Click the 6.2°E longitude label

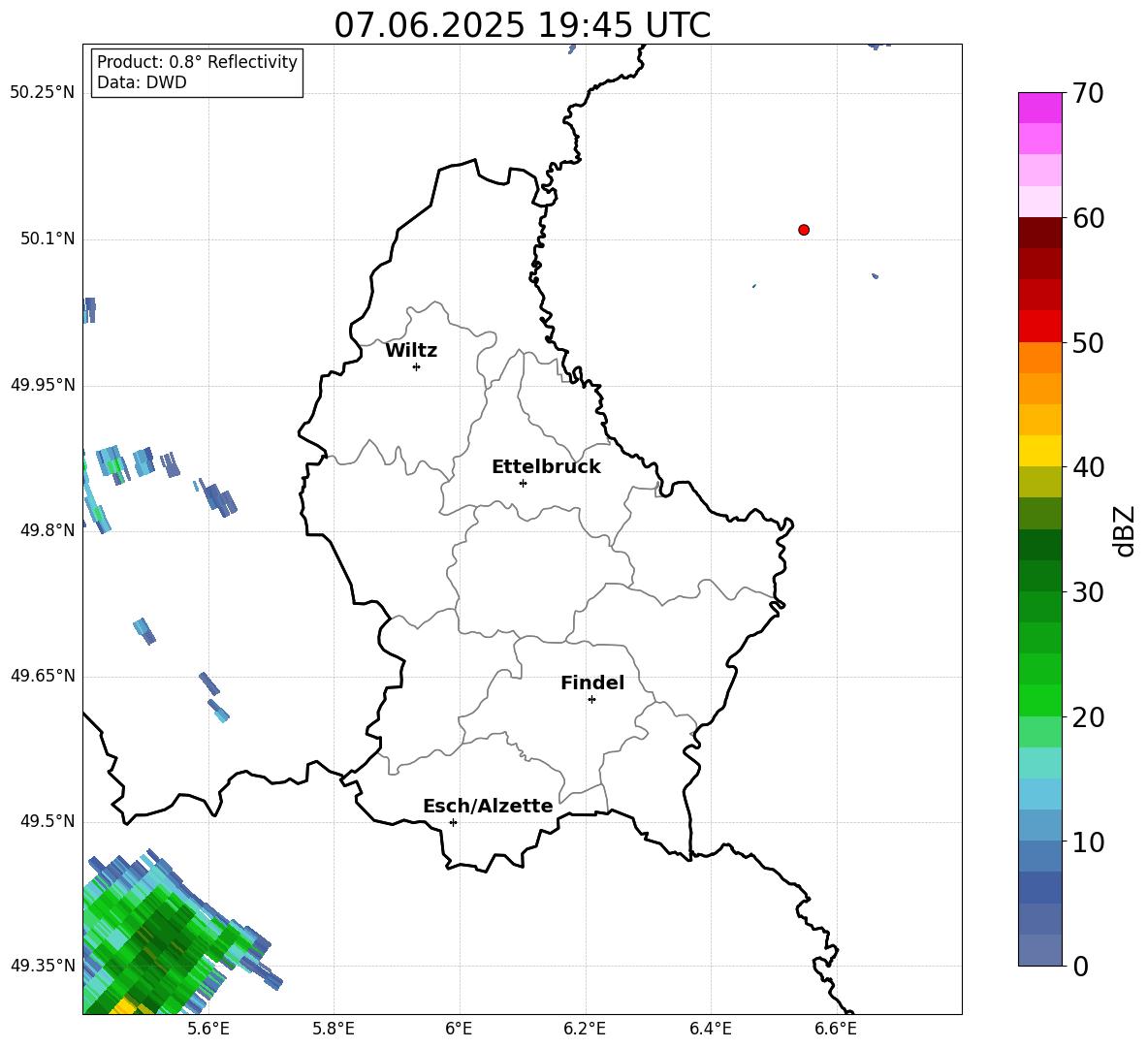(x=585, y=1030)
